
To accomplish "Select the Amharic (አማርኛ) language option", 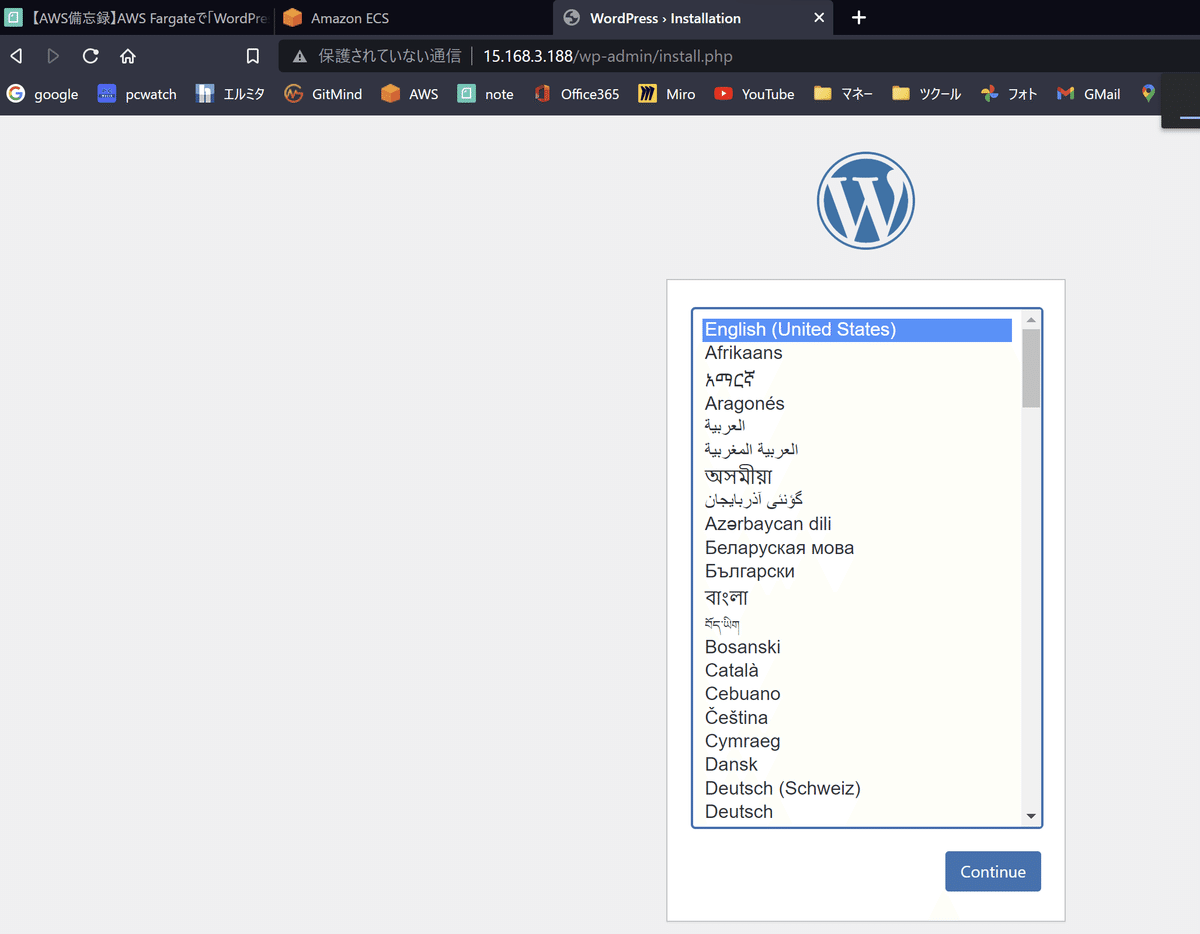I will pos(857,378).
